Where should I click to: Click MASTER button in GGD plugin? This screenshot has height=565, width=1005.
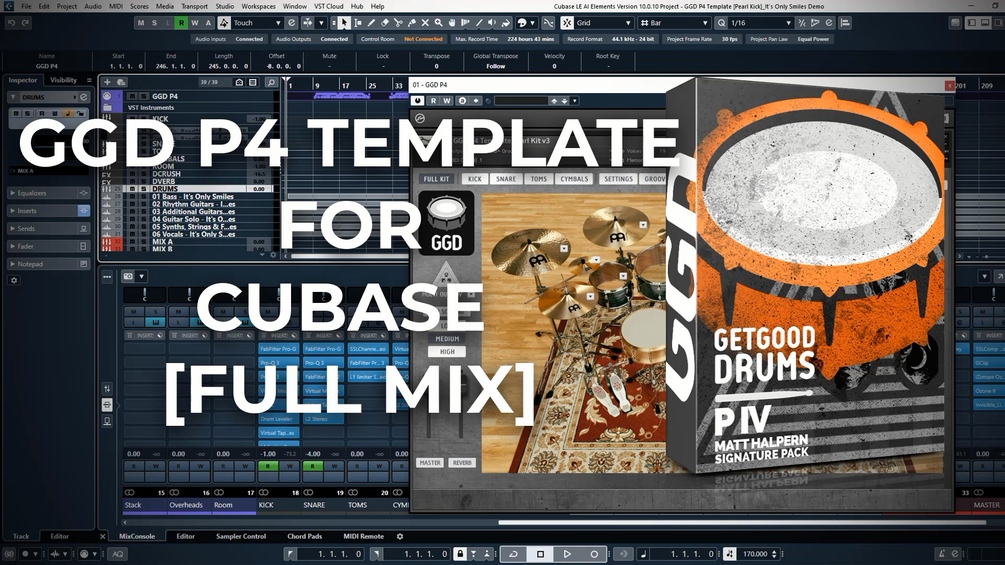coord(430,463)
